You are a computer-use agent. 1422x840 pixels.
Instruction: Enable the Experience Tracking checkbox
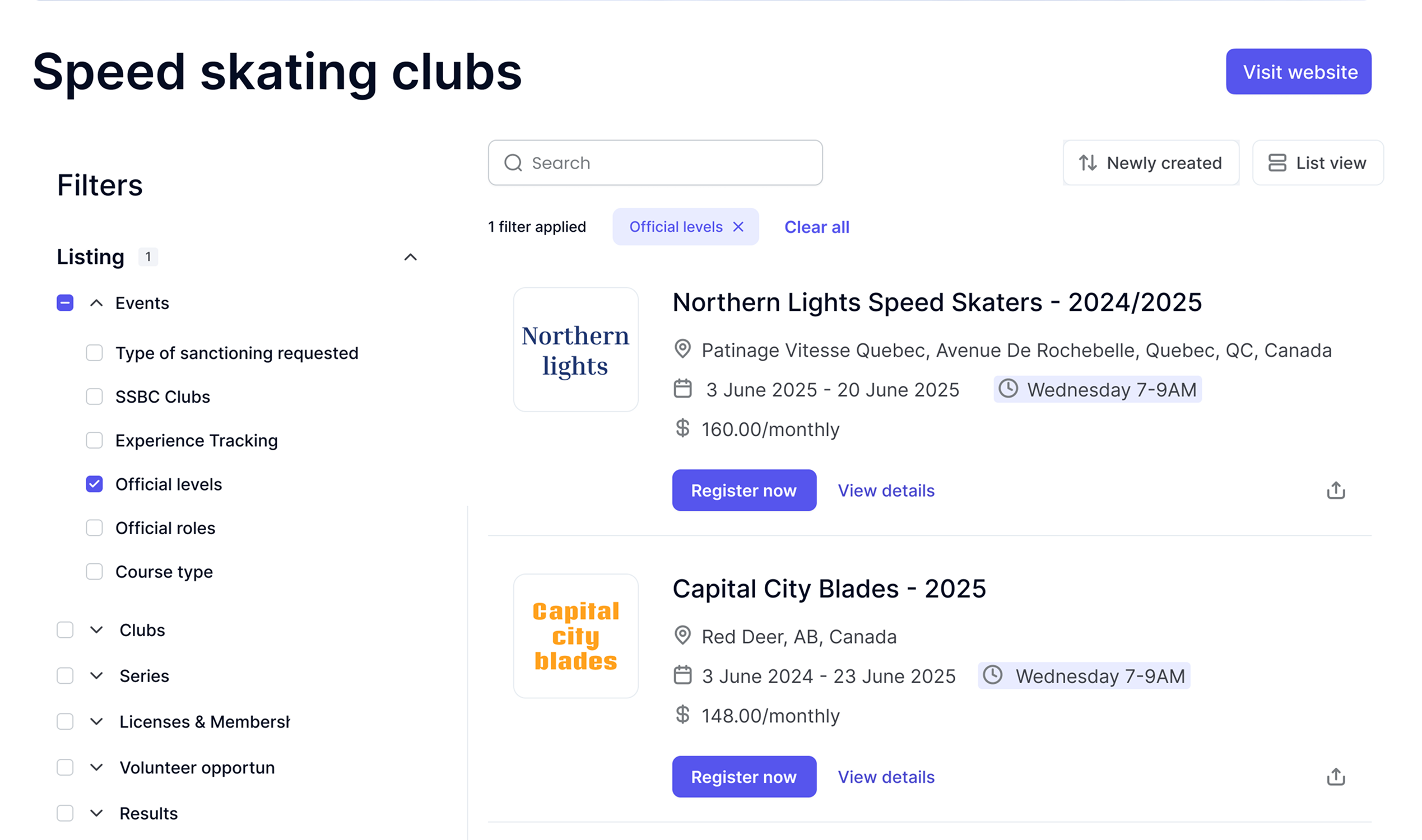click(x=94, y=440)
